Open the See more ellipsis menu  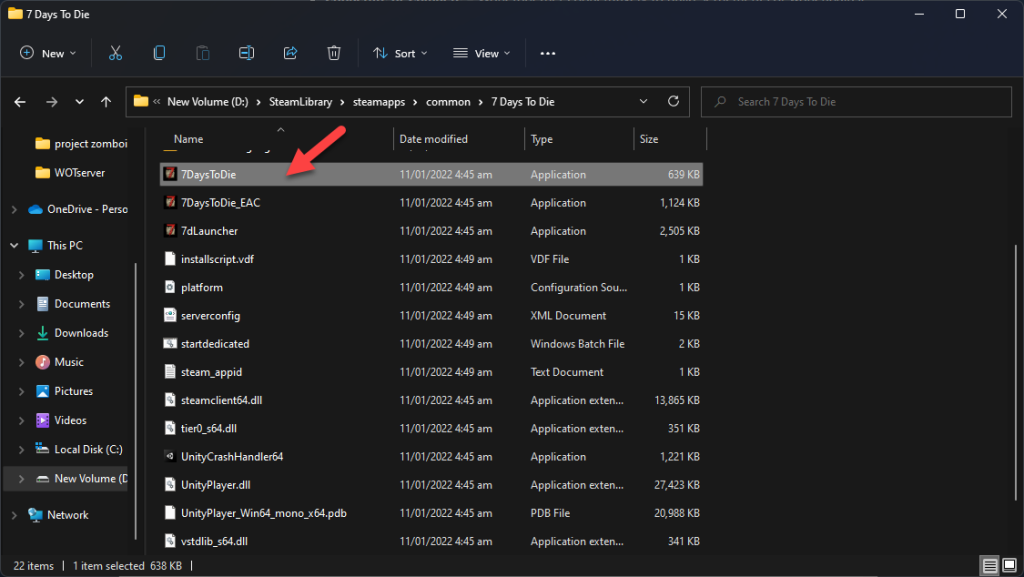coord(548,54)
